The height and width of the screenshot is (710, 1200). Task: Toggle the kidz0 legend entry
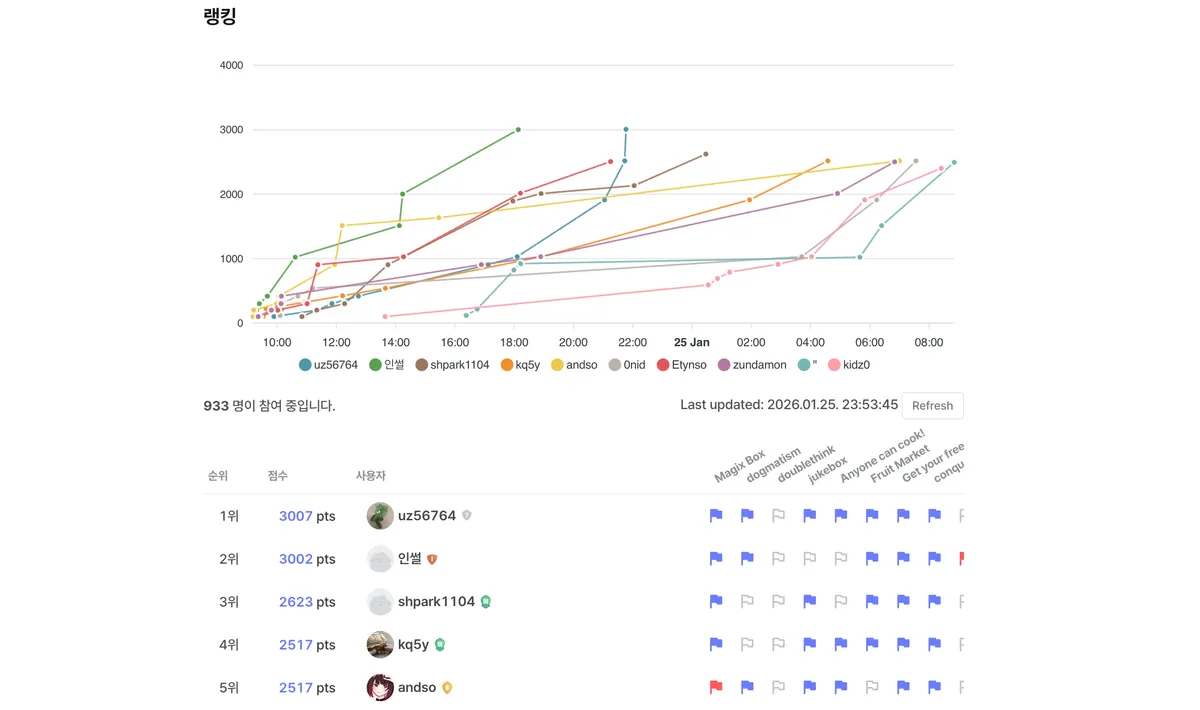[x=849, y=365]
